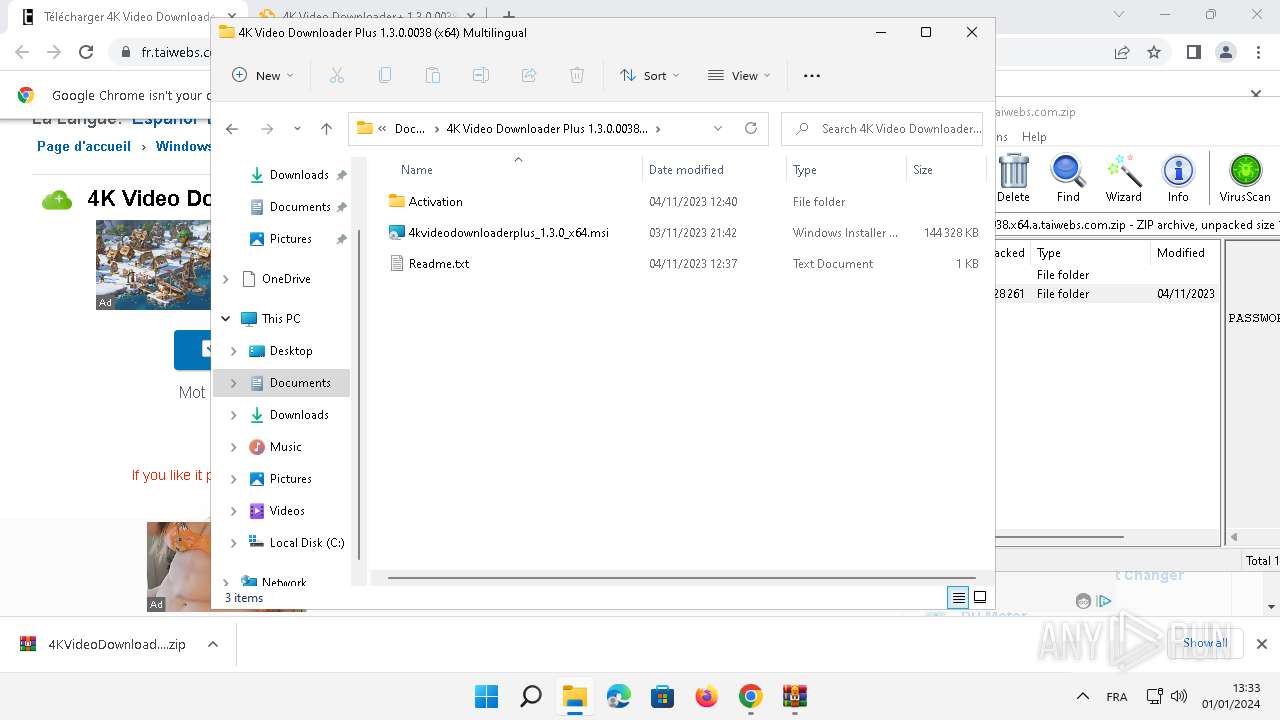
Task: Click the Copy icon in Explorer toolbar
Action: tap(385, 75)
